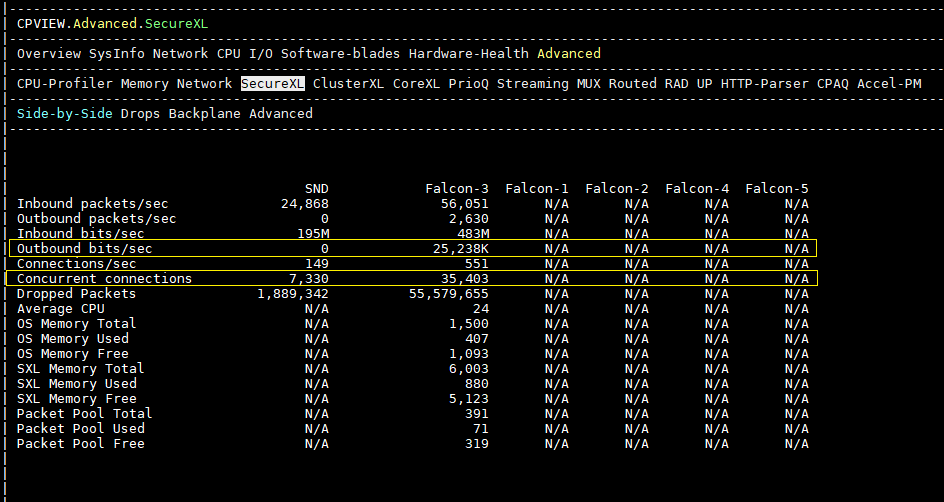Click the Packet Pool Total label

[84, 414]
